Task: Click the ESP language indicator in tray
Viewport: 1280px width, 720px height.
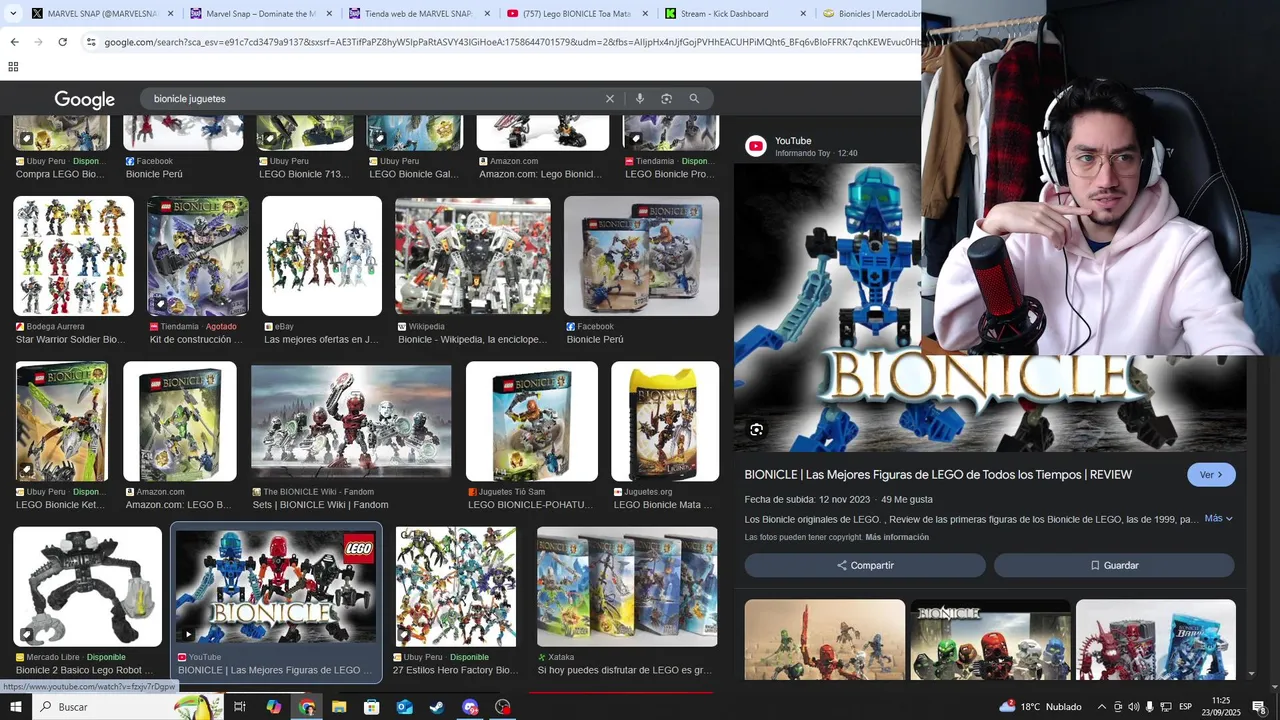Action: pyautogui.click(x=1185, y=707)
